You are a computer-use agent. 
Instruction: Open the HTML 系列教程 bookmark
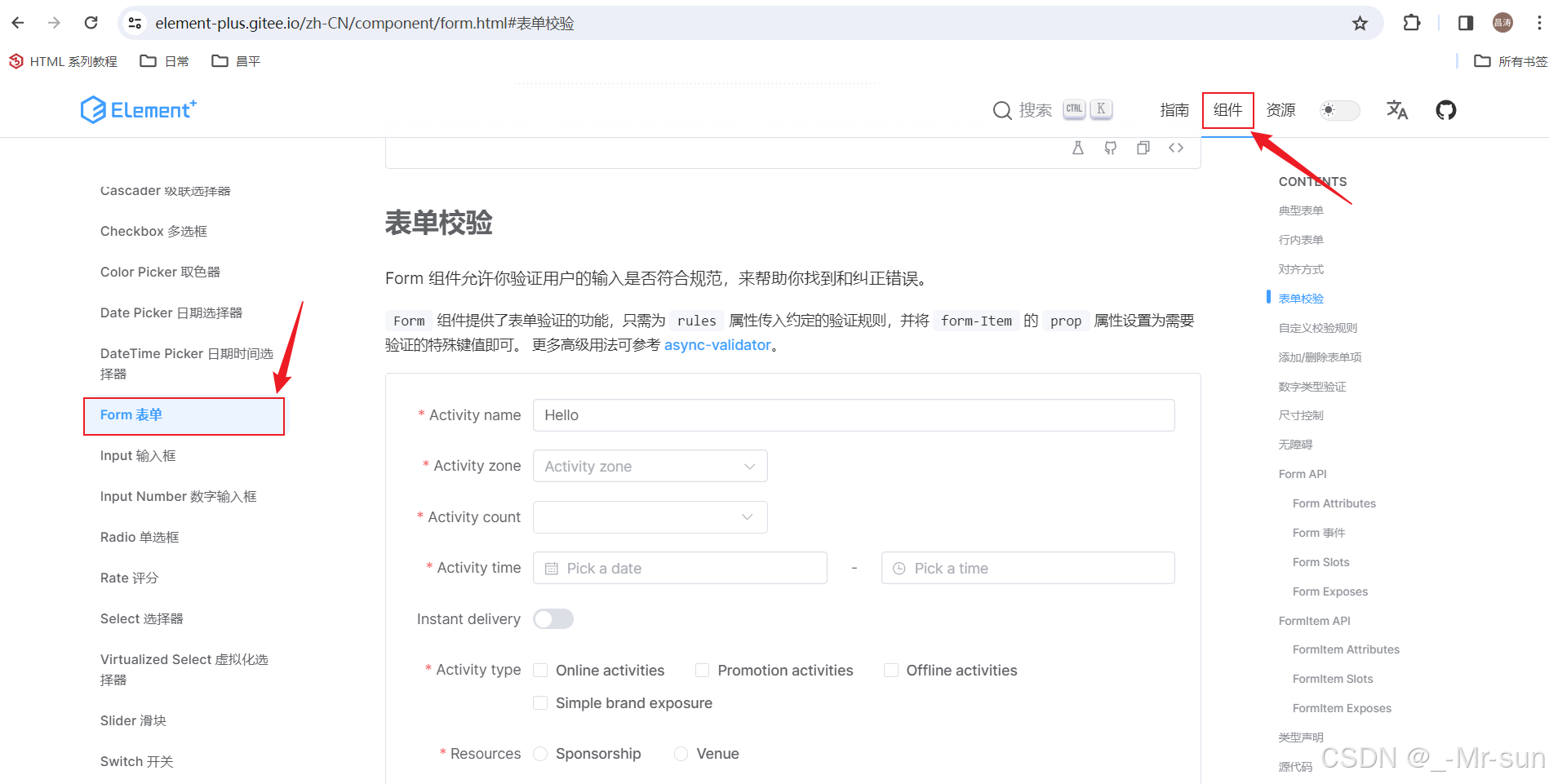pos(64,61)
